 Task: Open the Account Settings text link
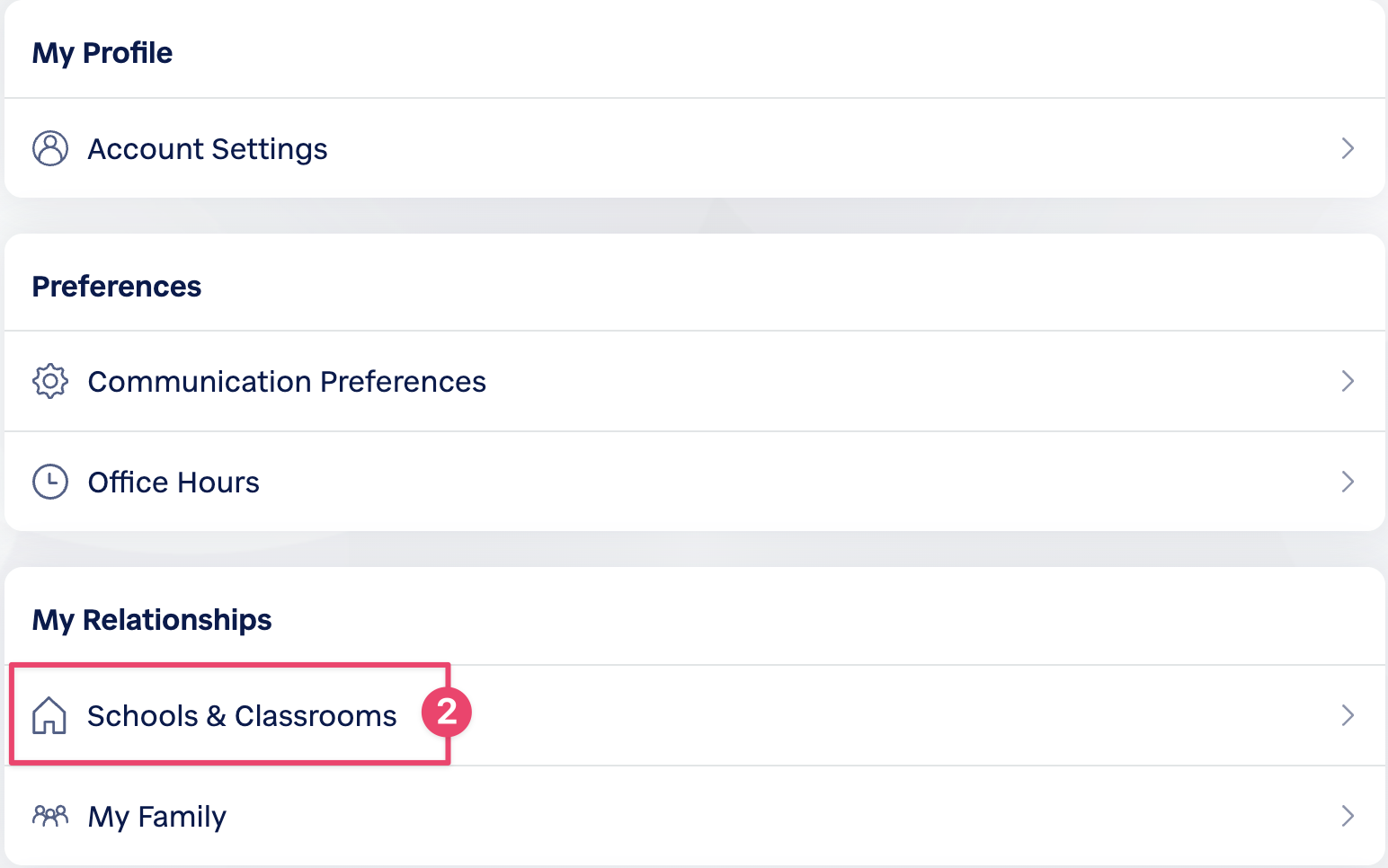click(x=208, y=149)
